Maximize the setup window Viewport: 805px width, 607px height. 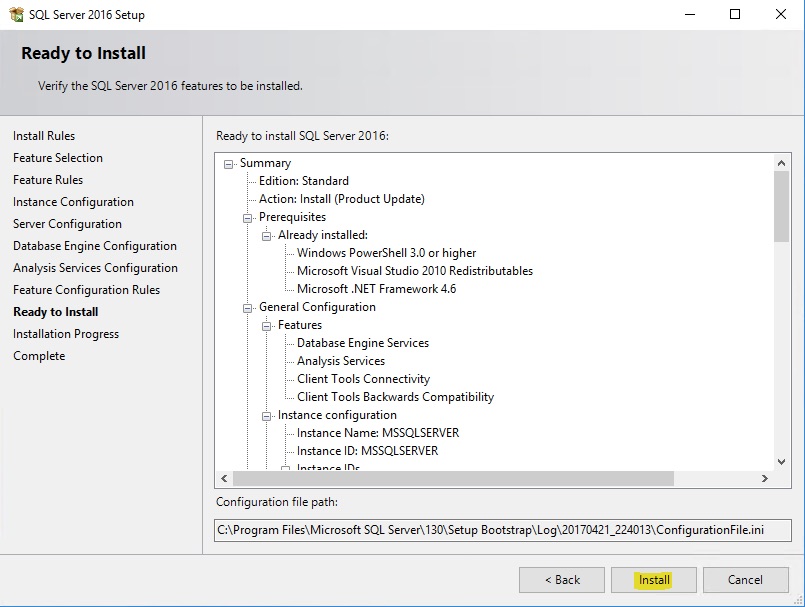tap(735, 15)
